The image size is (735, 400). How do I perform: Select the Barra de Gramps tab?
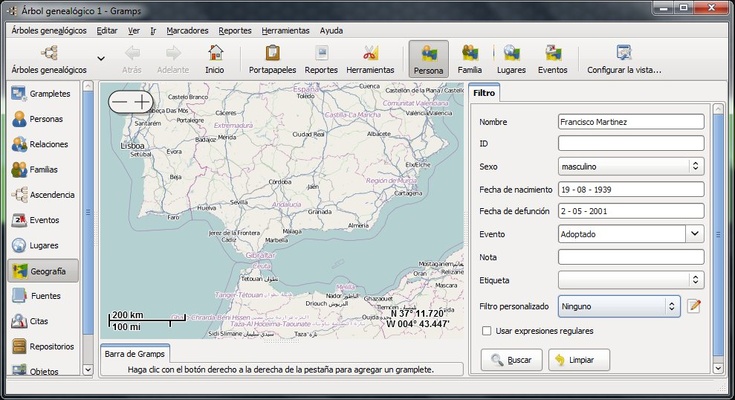point(135,352)
